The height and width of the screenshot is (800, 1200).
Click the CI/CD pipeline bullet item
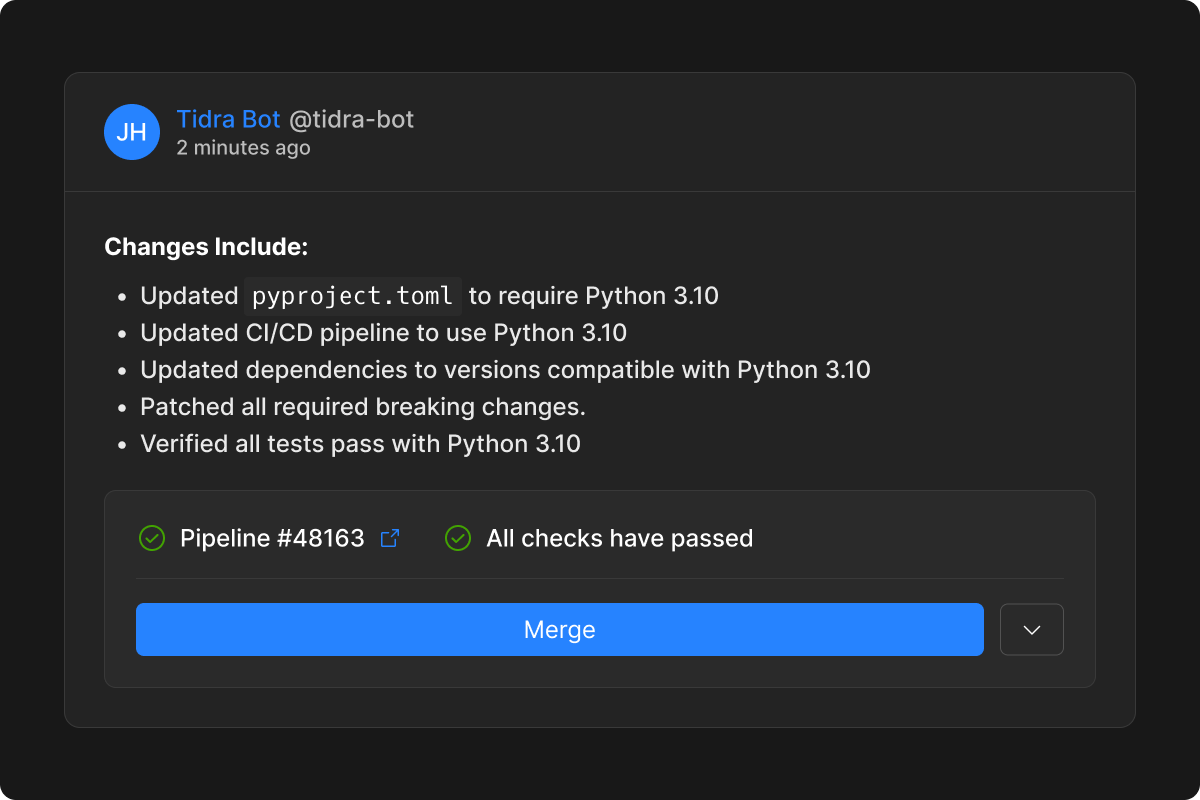coord(383,333)
